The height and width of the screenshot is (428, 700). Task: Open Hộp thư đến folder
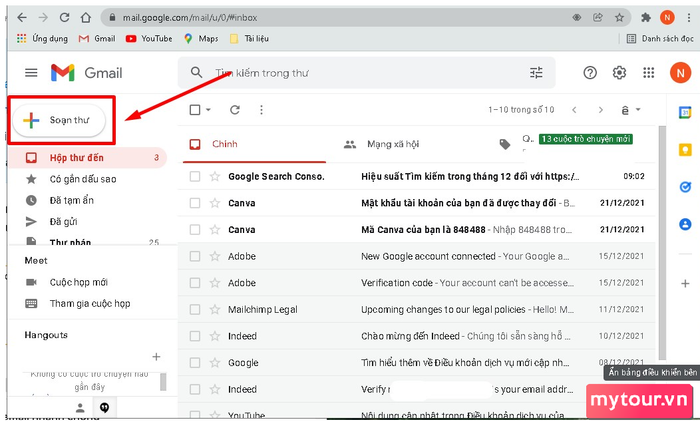(88, 158)
